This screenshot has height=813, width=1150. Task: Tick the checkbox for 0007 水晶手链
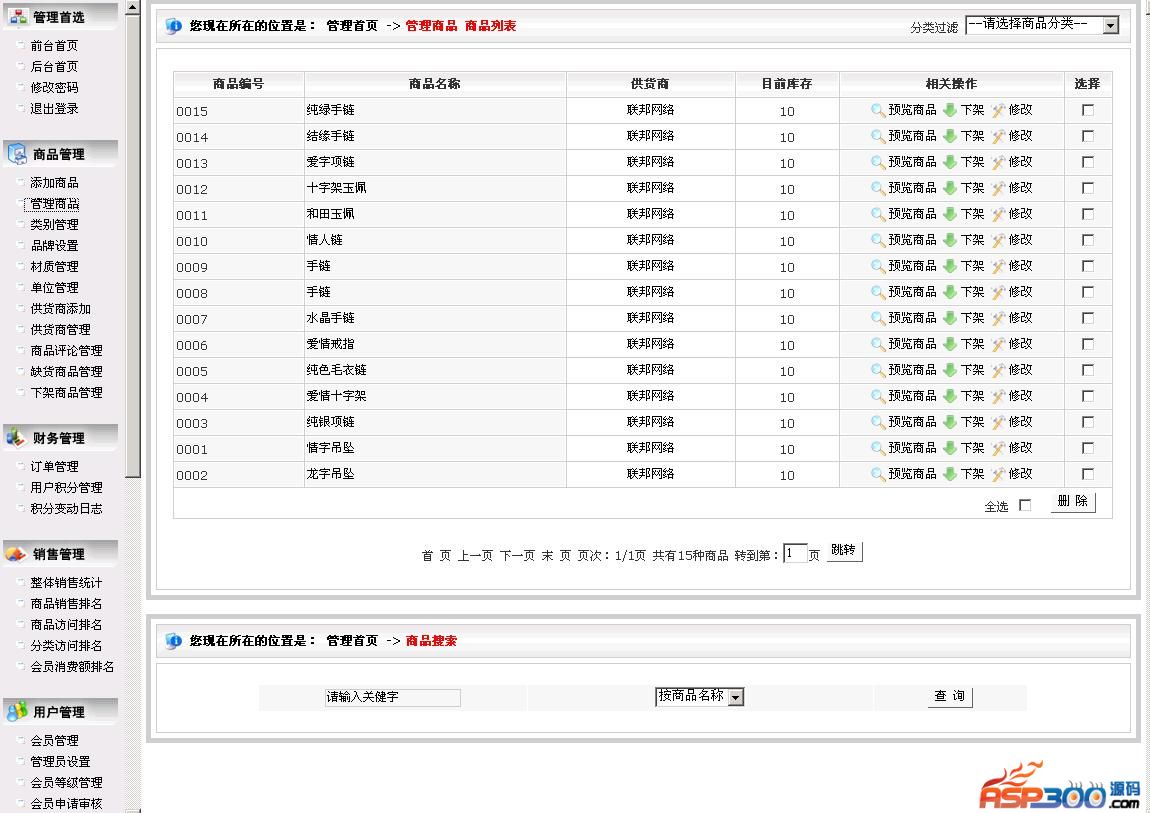tap(1088, 318)
